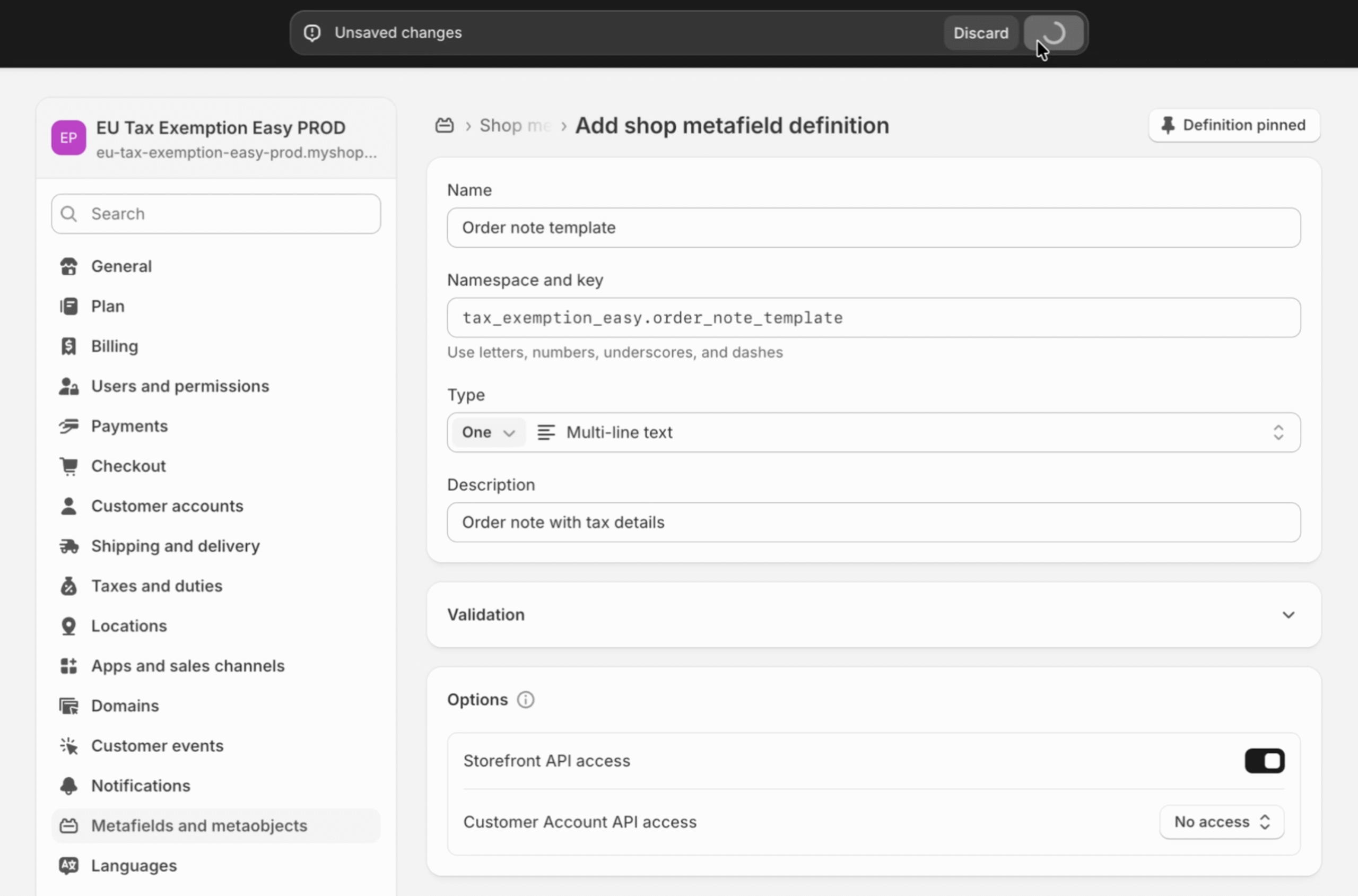Screen dimensions: 1358x896
Task: Open the One value-count dropdown
Action: [x=488, y=432]
